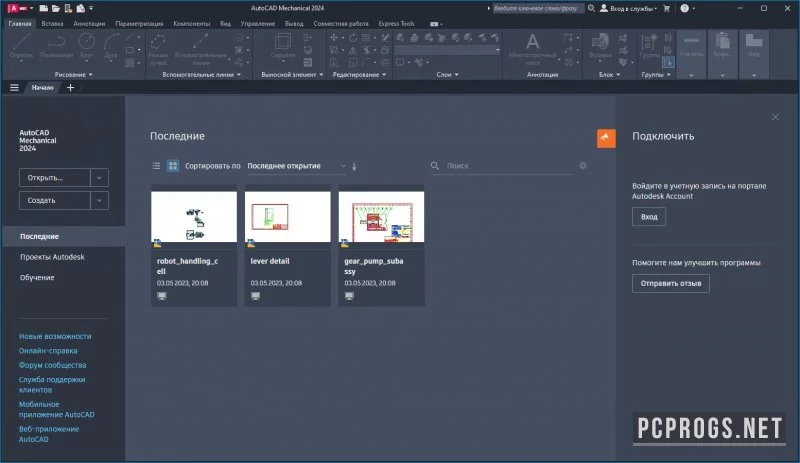Click the Вставка block insert tool

[x=600, y=46]
